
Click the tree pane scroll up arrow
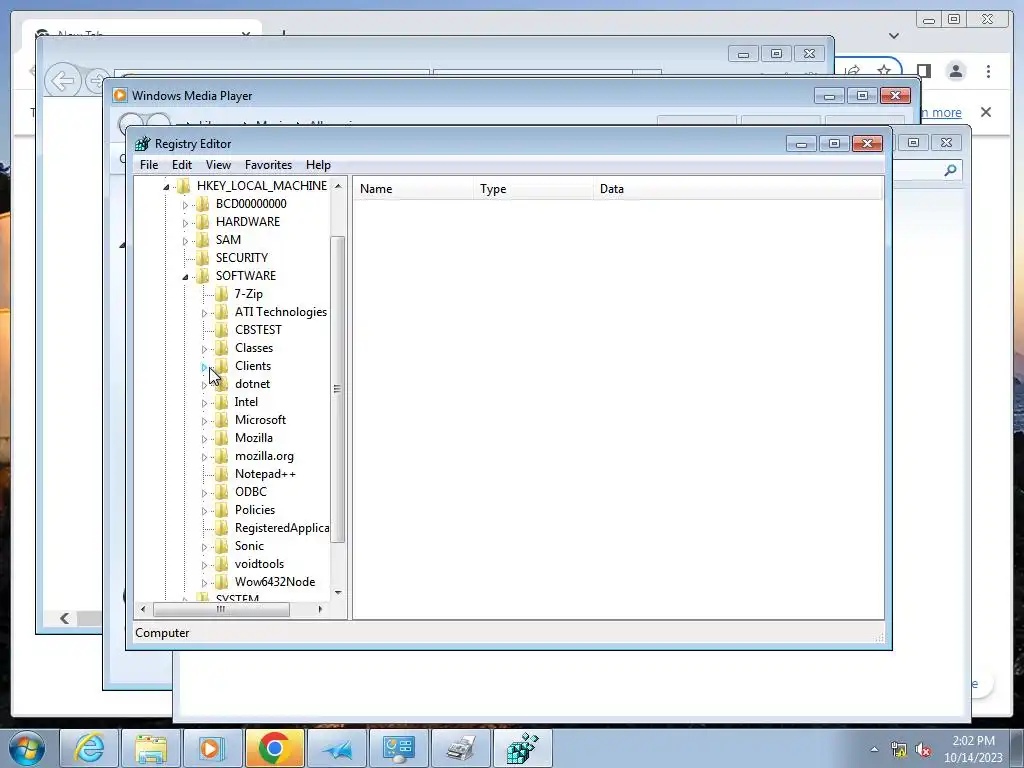tap(338, 186)
